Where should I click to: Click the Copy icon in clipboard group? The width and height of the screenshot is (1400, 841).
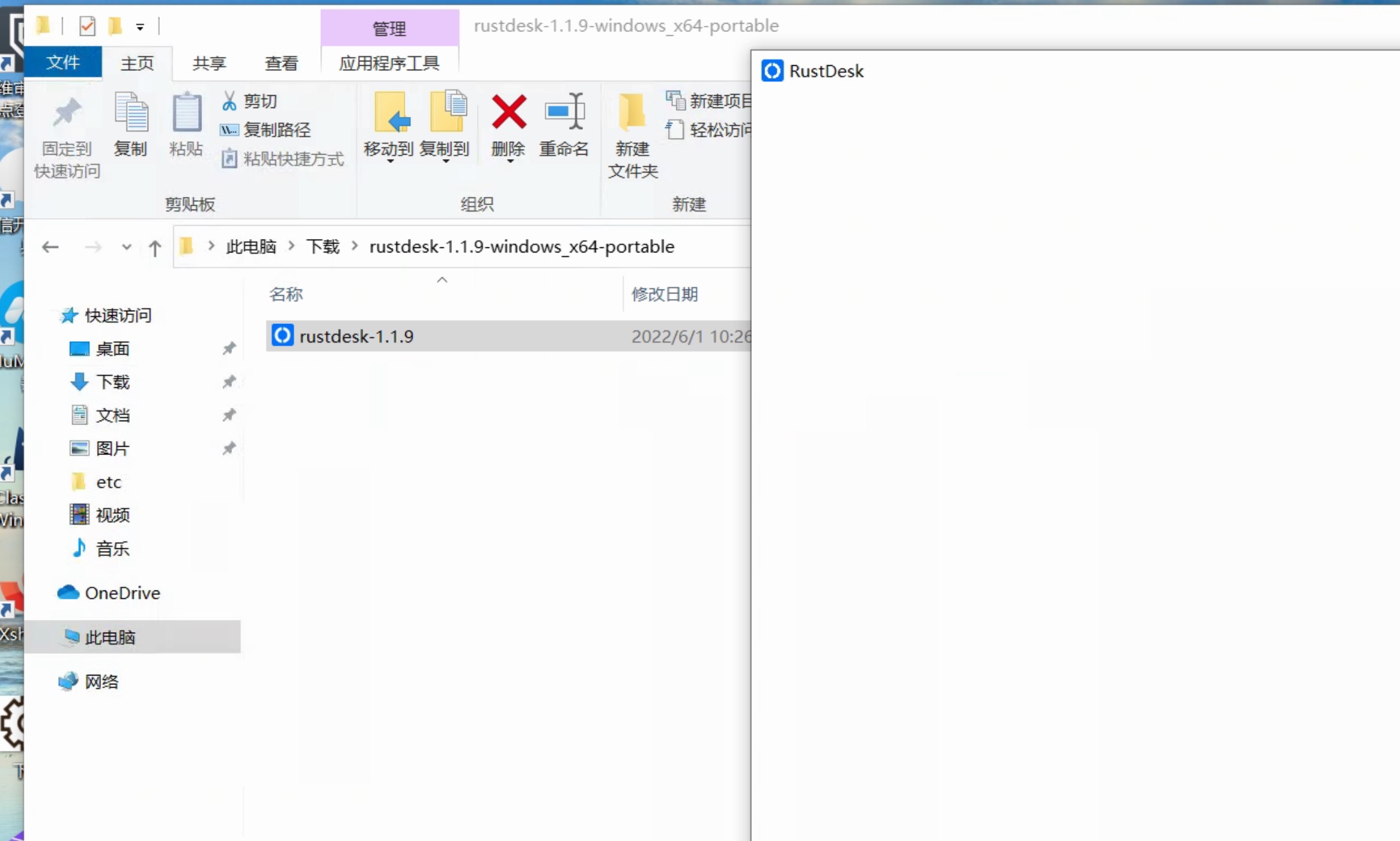(x=130, y=112)
